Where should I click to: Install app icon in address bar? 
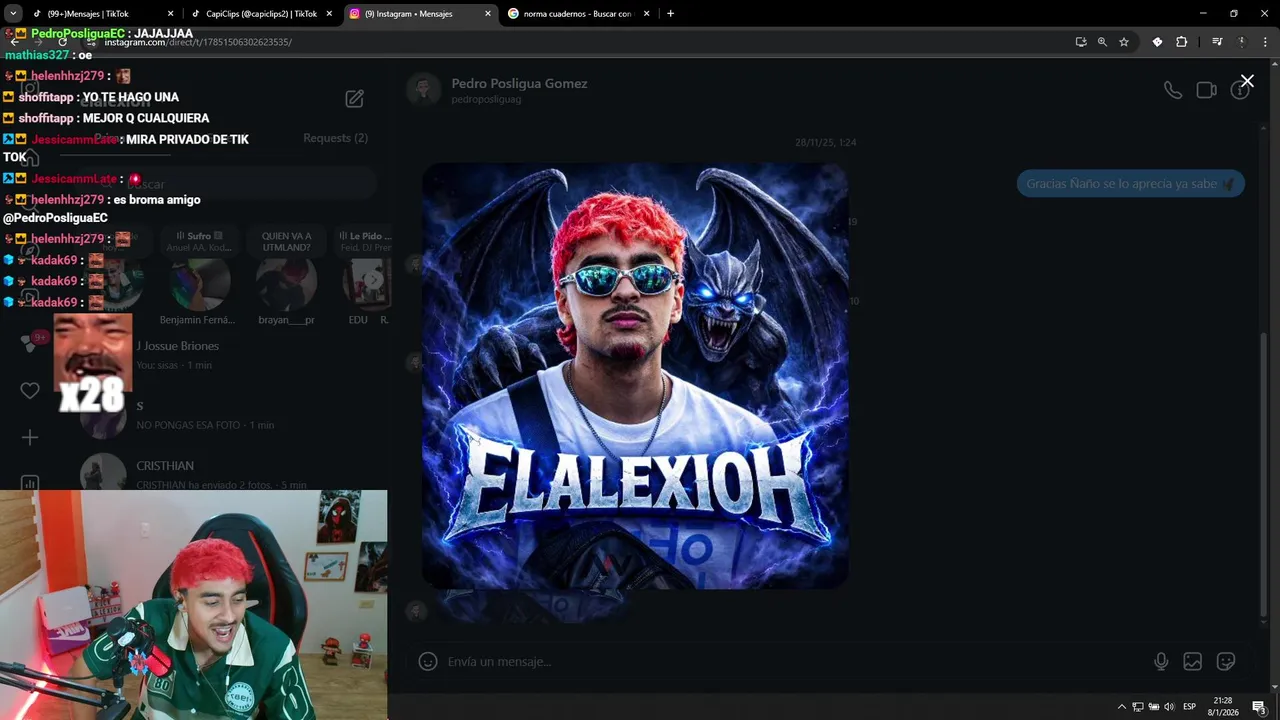pyautogui.click(x=1081, y=42)
